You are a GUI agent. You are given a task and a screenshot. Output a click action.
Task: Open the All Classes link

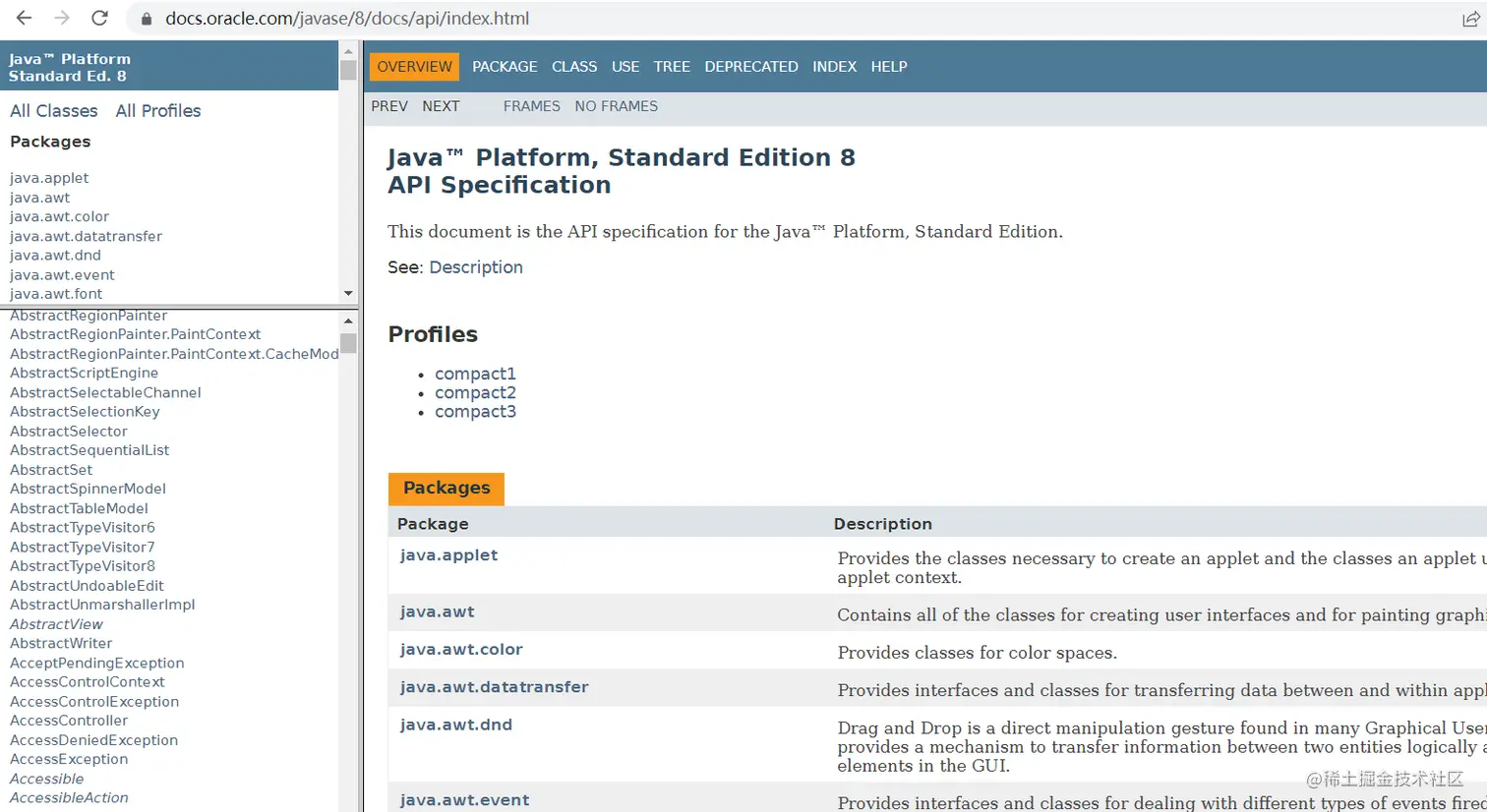point(54,111)
